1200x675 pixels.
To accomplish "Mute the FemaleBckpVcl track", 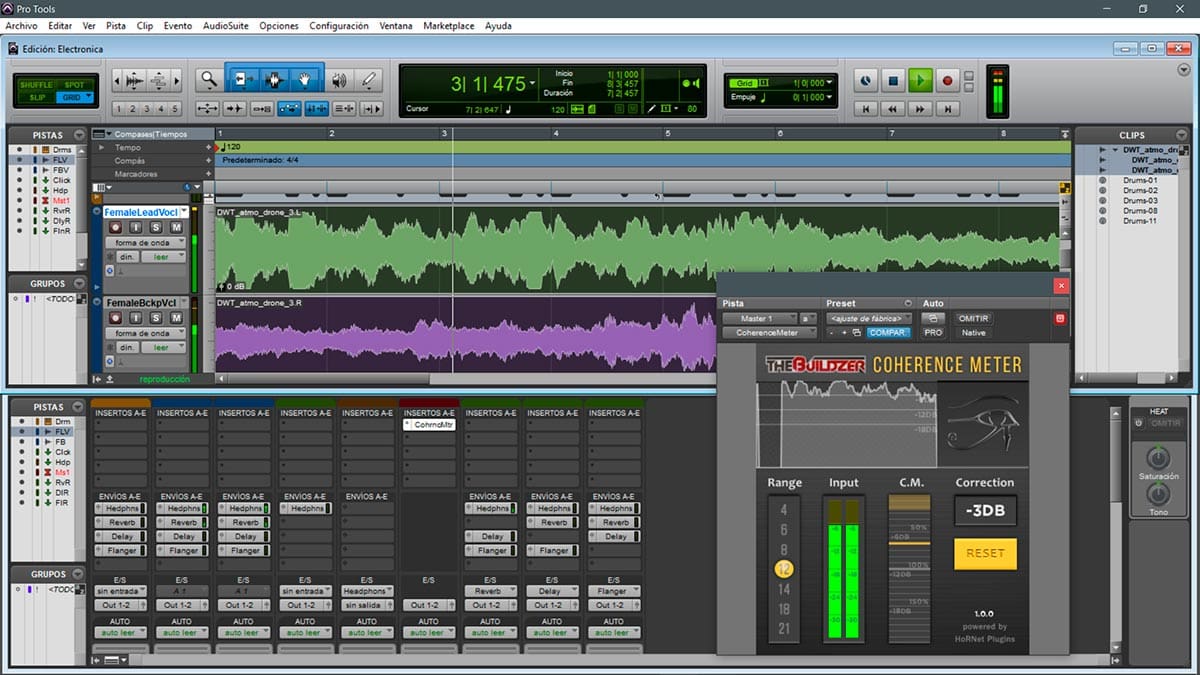I will [x=176, y=318].
